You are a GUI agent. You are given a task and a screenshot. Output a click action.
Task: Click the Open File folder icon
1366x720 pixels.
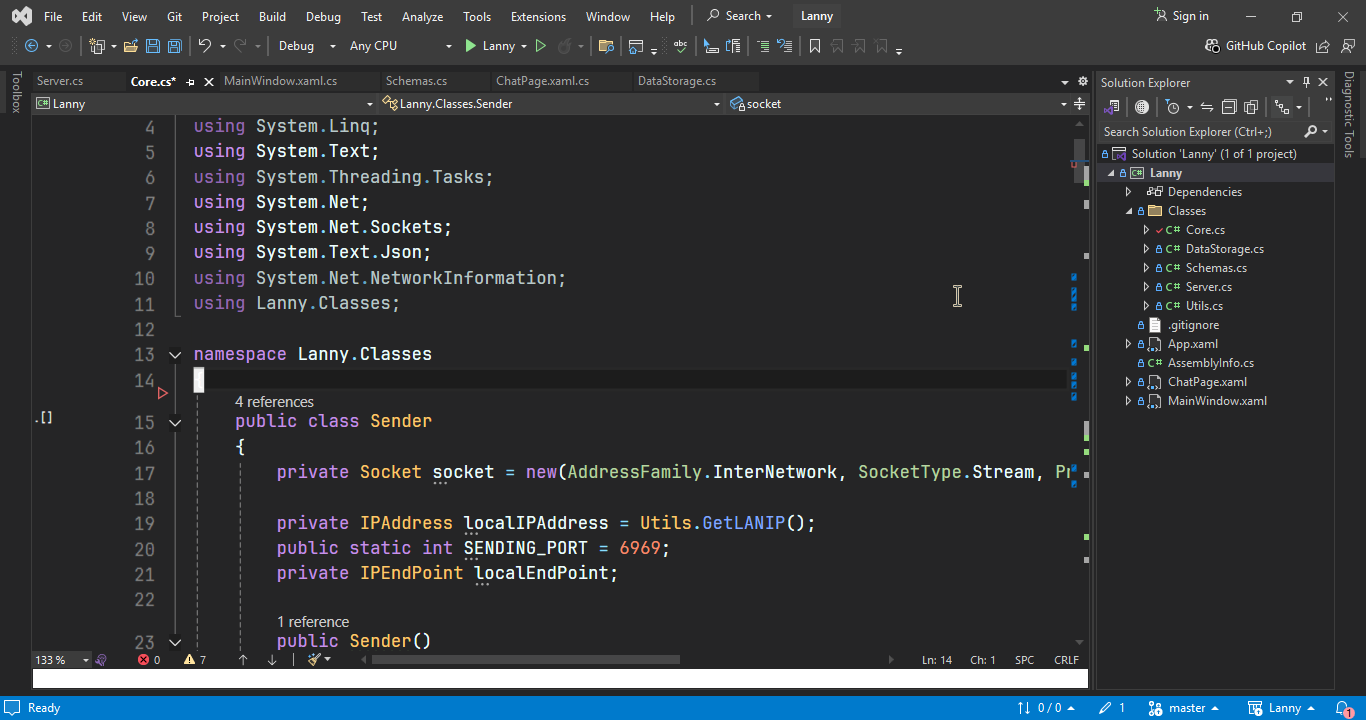pyautogui.click(x=131, y=46)
